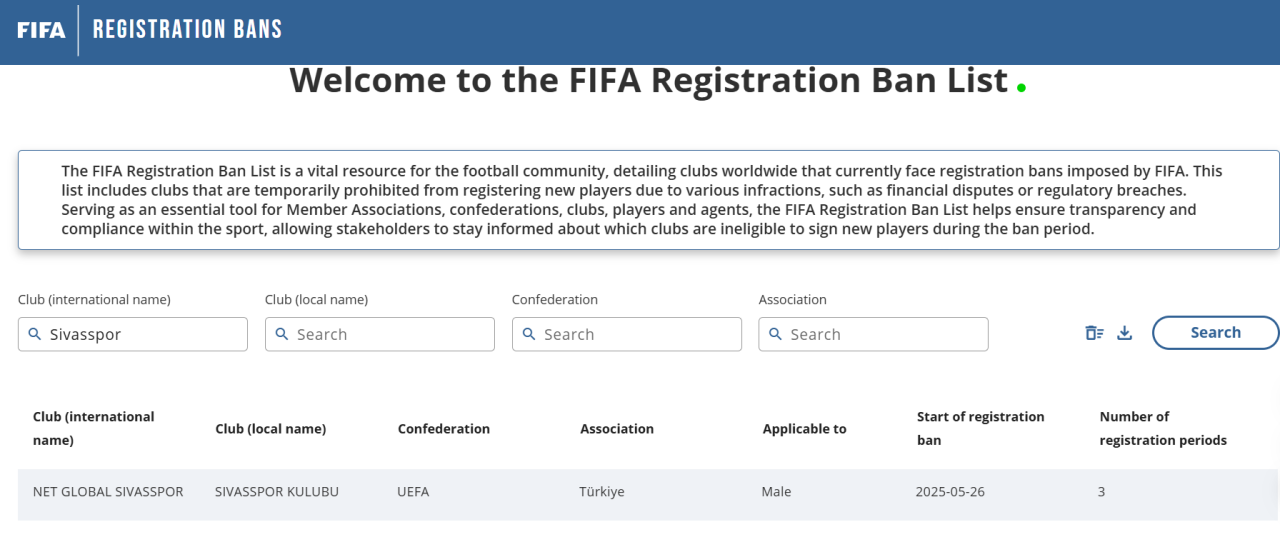
Task: Click the clear filters icon beside download
Action: [x=1094, y=333]
